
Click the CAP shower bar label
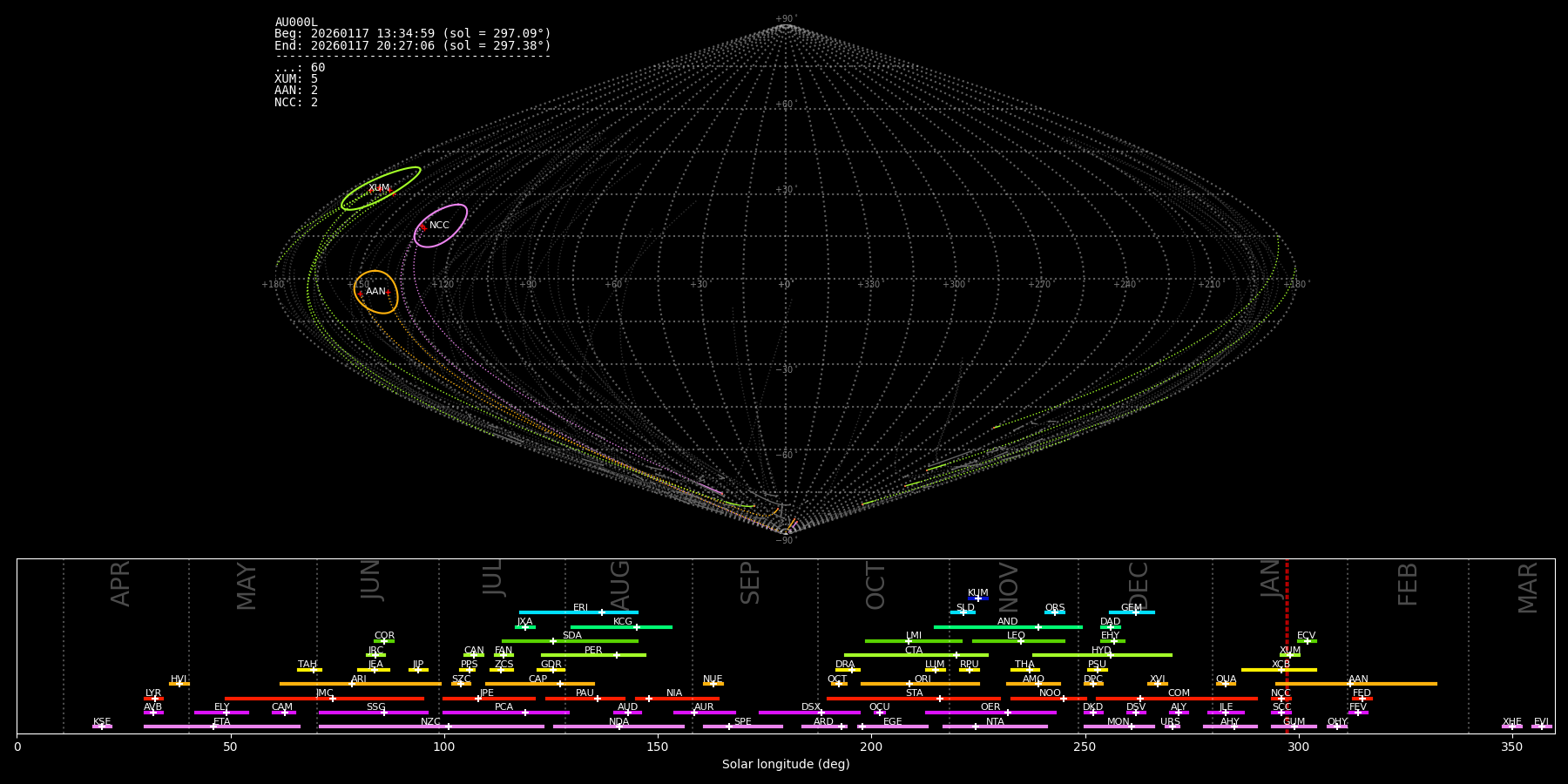[538, 679]
